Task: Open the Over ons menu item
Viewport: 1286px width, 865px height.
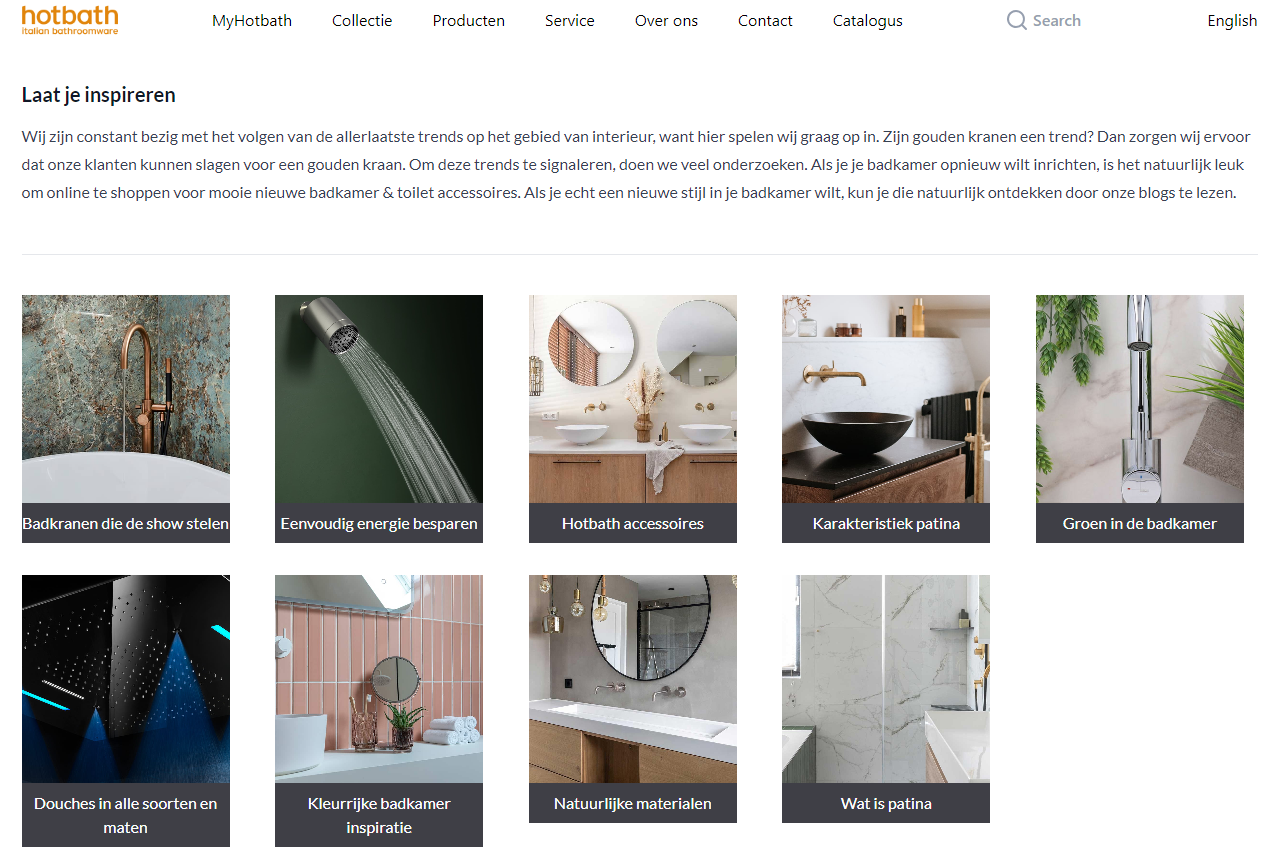Action: (666, 20)
